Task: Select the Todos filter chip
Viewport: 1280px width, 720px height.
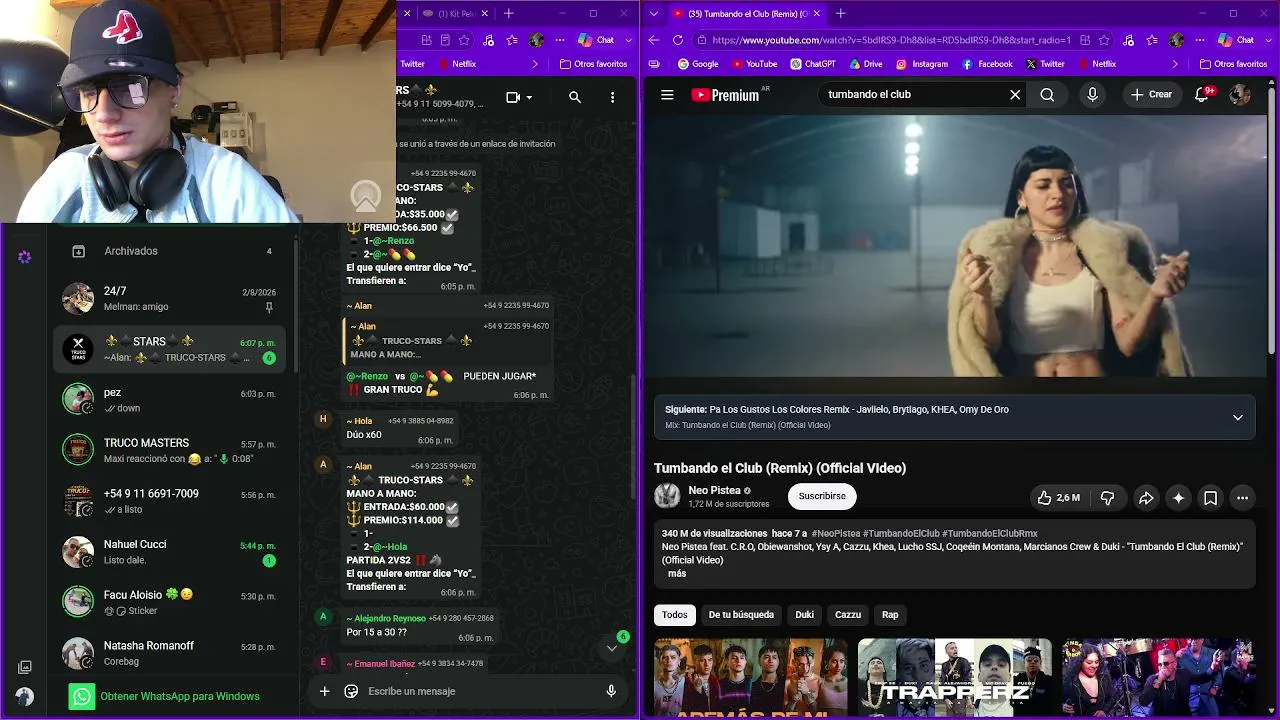Action: pos(675,615)
